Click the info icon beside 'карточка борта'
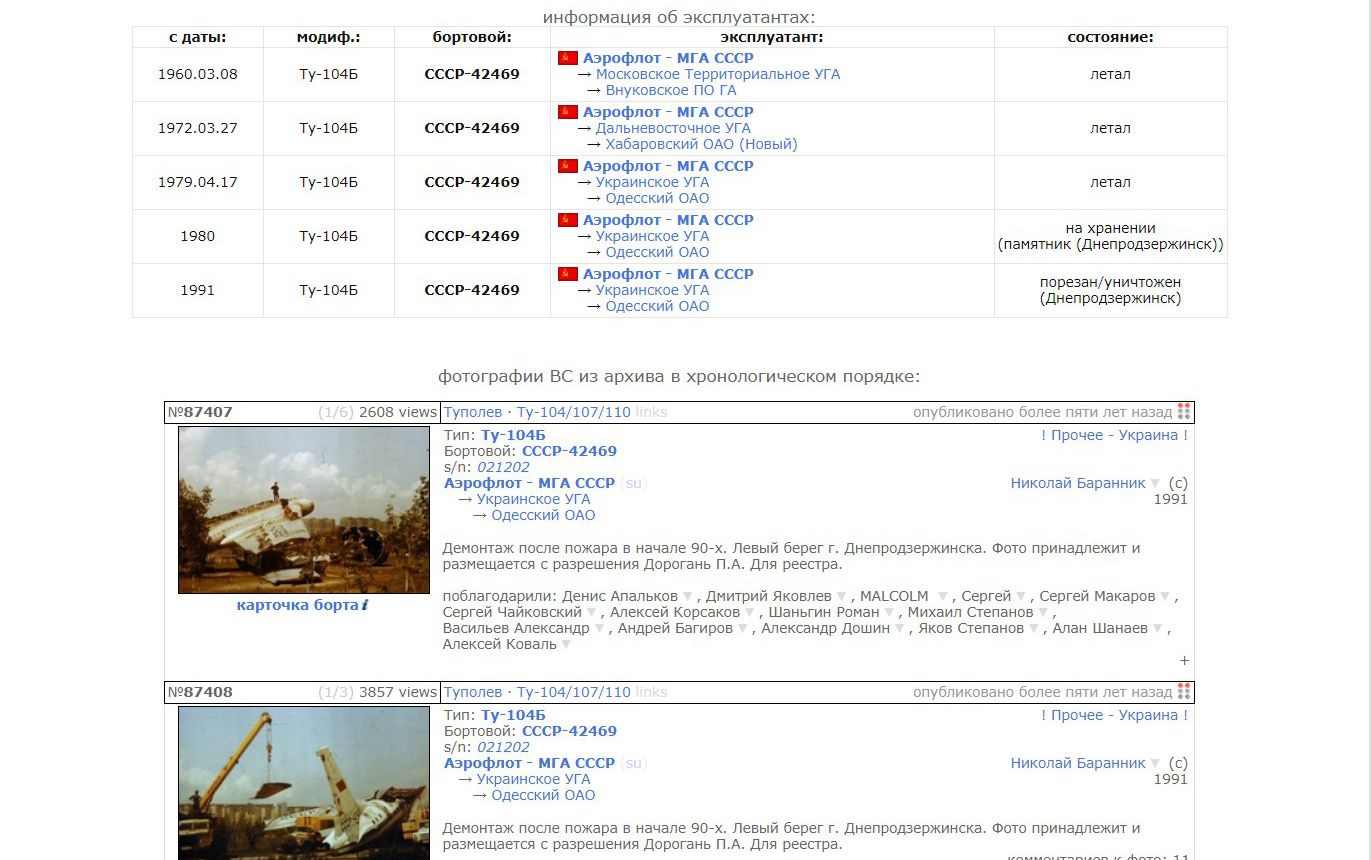This screenshot has height=860, width=1371. 365,605
